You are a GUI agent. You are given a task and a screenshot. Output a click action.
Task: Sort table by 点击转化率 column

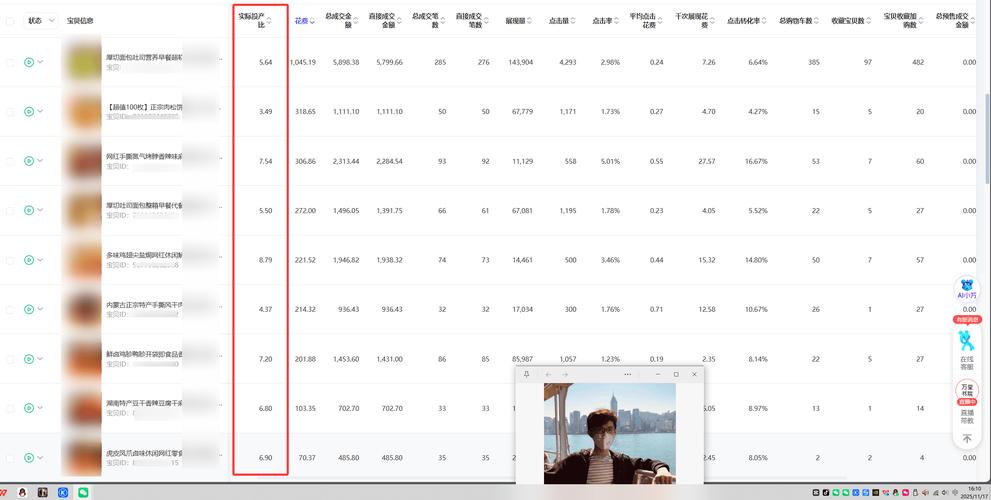coord(748,21)
